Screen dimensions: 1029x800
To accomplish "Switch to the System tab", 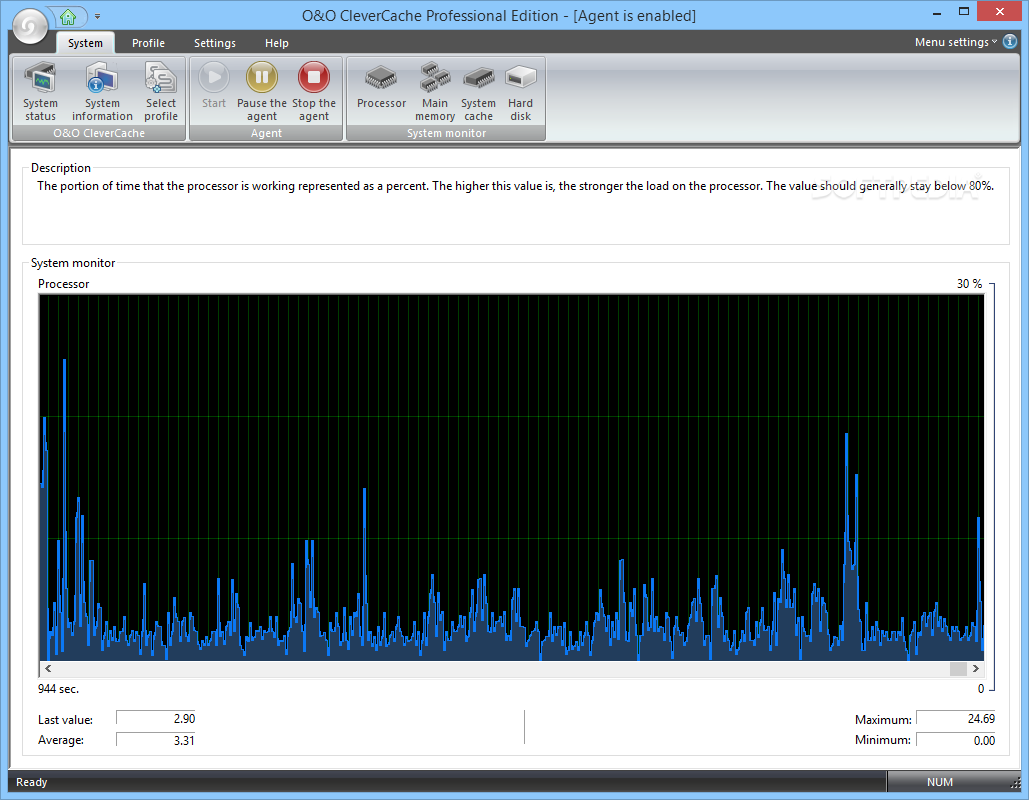I will coord(85,43).
